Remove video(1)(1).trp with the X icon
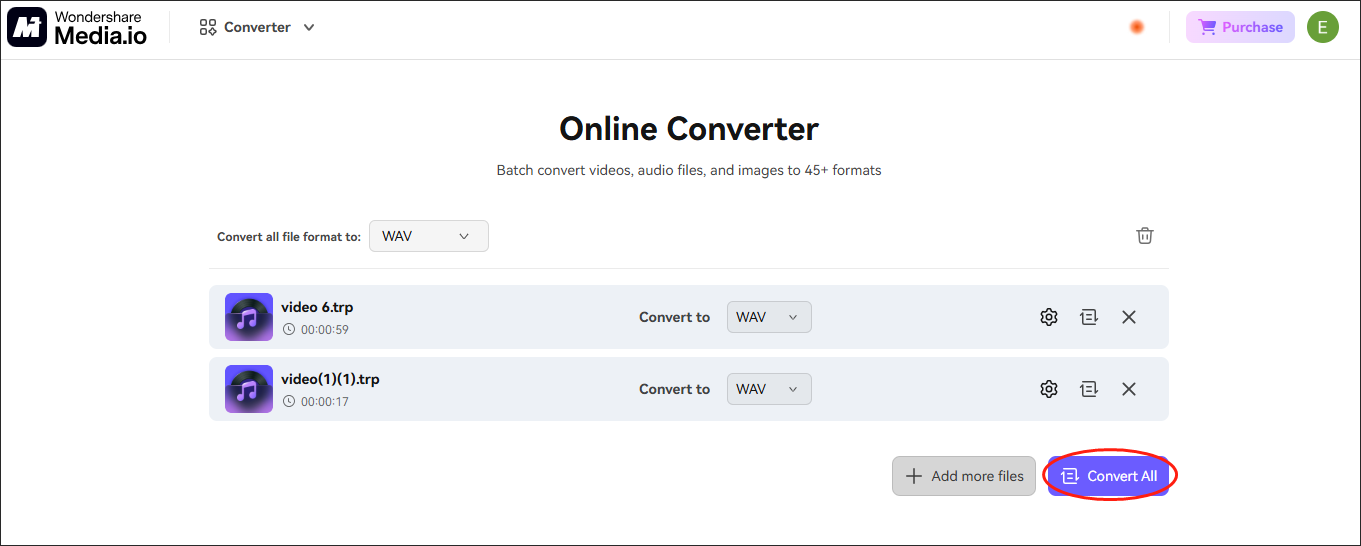 click(1129, 389)
